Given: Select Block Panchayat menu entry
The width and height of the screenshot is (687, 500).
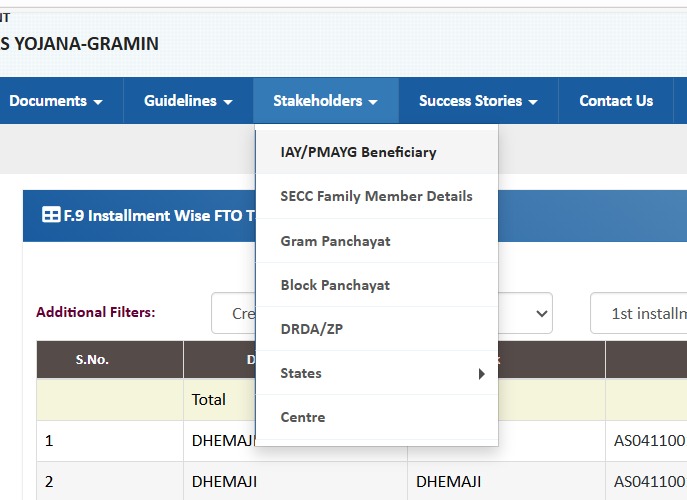Looking at the screenshot, I should (377, 285).
